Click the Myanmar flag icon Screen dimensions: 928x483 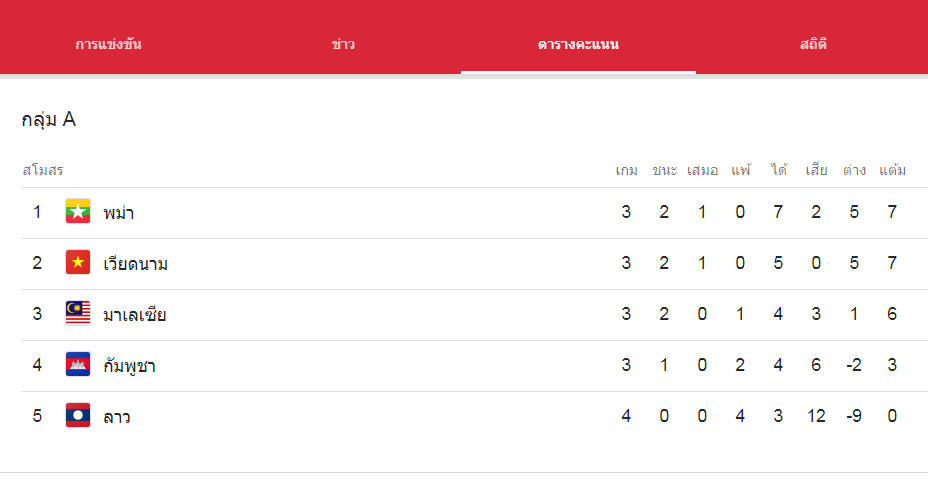tap(78, 211)
